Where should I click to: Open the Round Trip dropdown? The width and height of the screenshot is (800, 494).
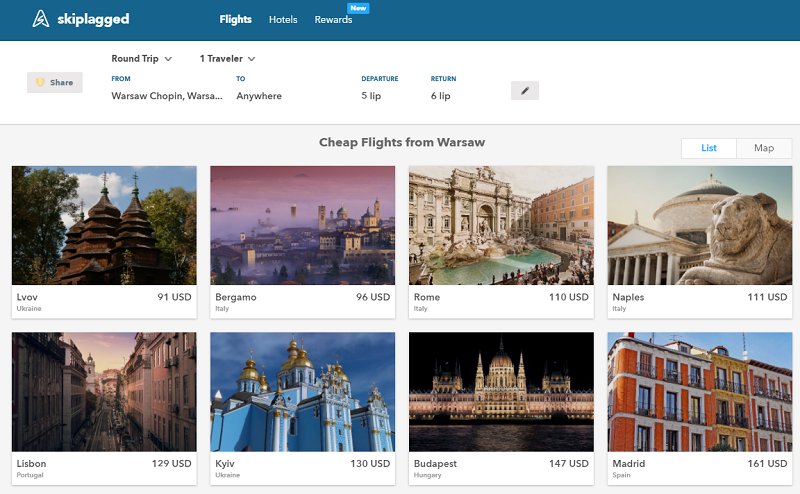coord(141,59)
